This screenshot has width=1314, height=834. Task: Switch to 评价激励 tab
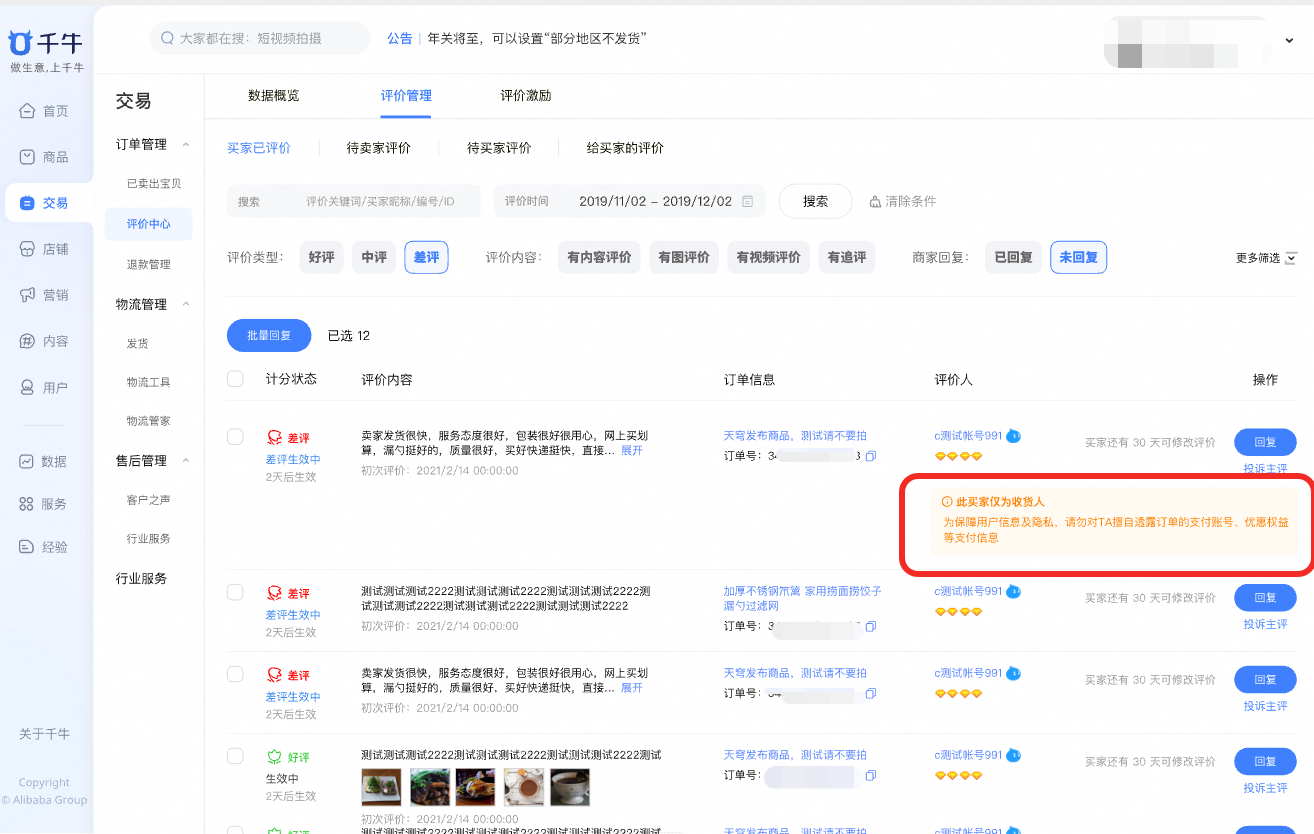pyautogui.click(x=526, y=96)
